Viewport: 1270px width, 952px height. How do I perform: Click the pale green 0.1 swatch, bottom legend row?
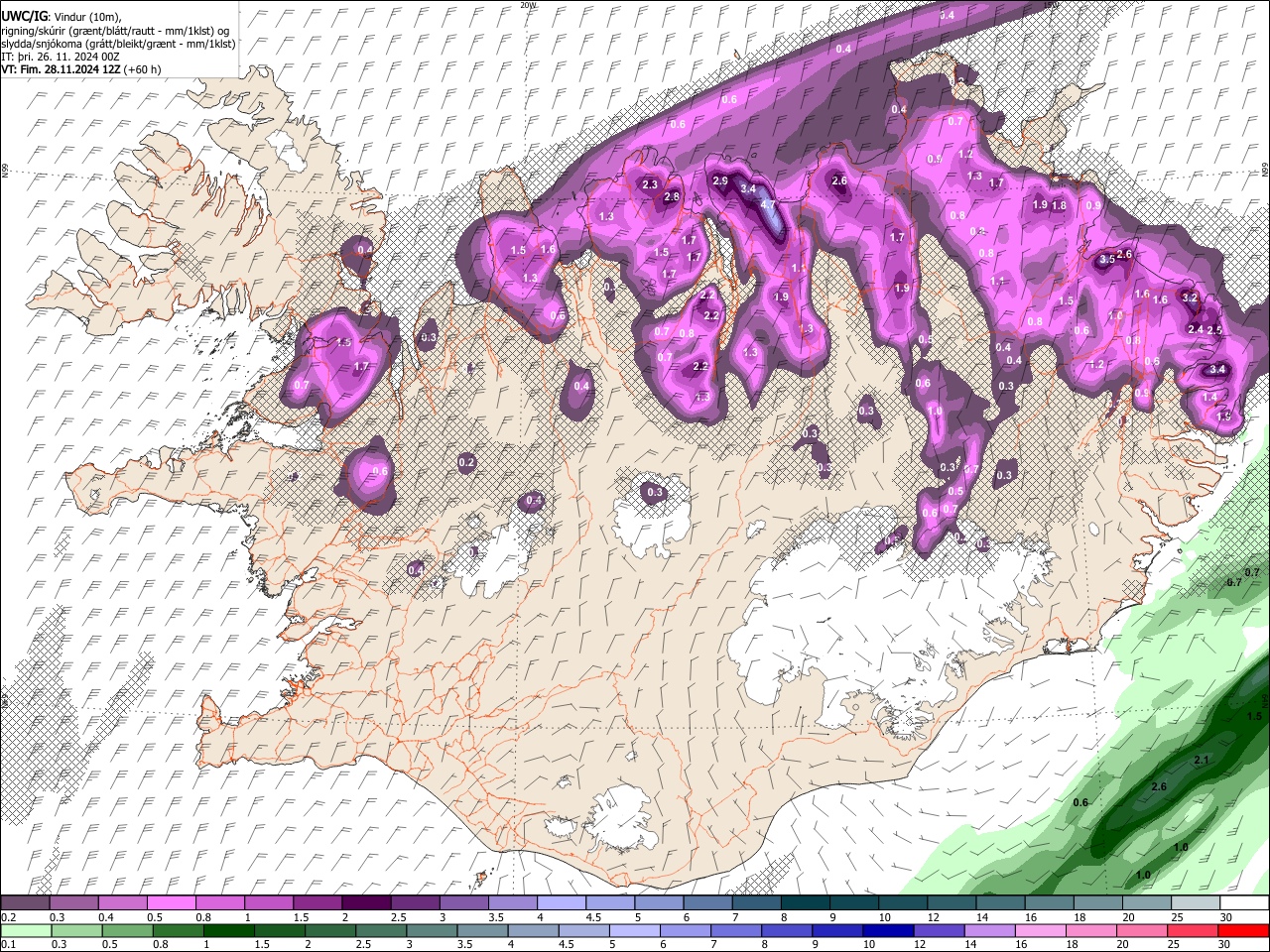click(x=25, y=930)
